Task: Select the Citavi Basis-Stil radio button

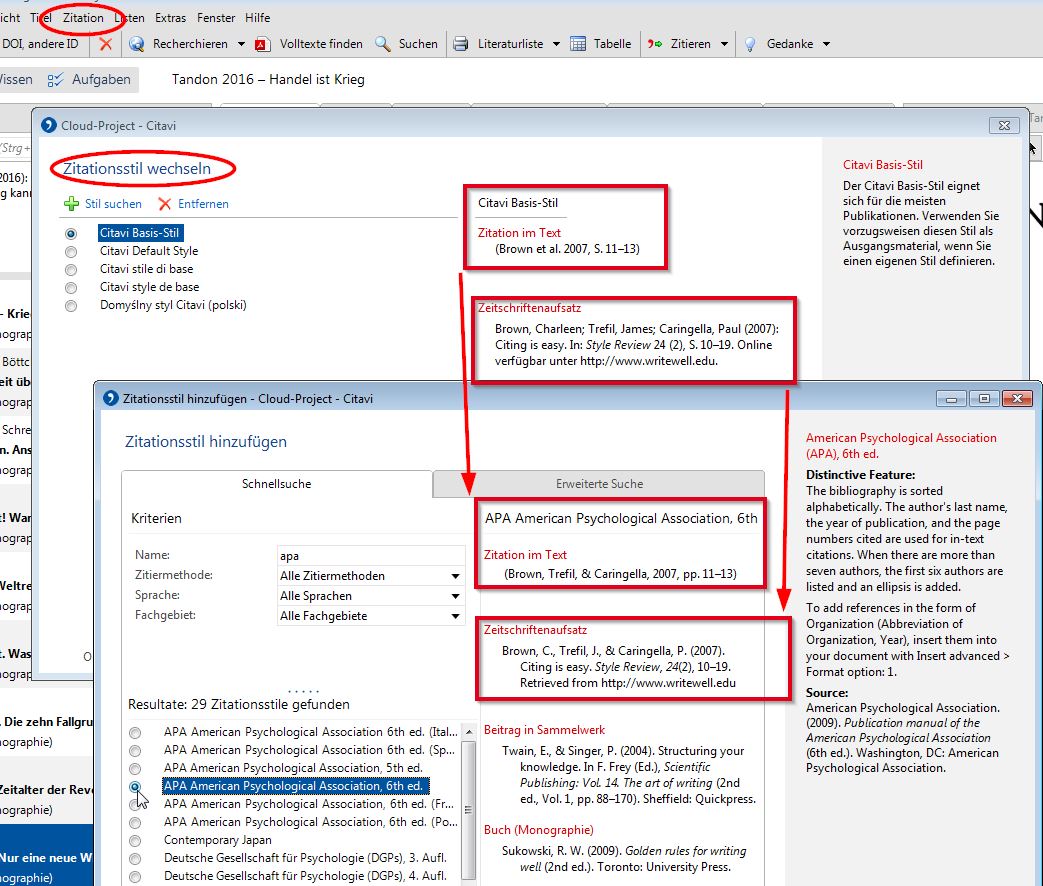Action: [71, 233]
